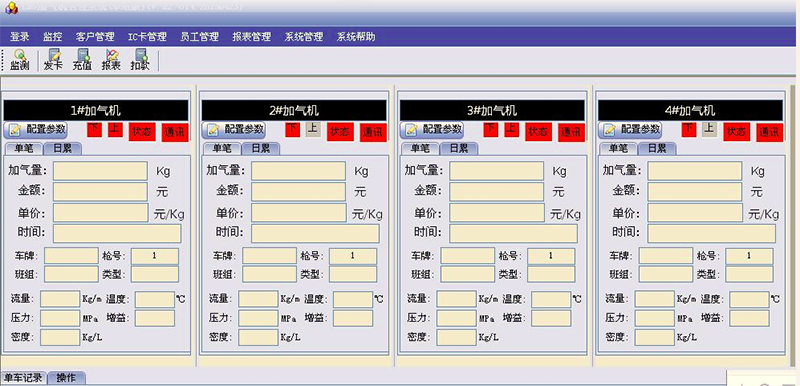
Task: Switch to 日累 tab on 2#加气机
Action: pos(261,148)
